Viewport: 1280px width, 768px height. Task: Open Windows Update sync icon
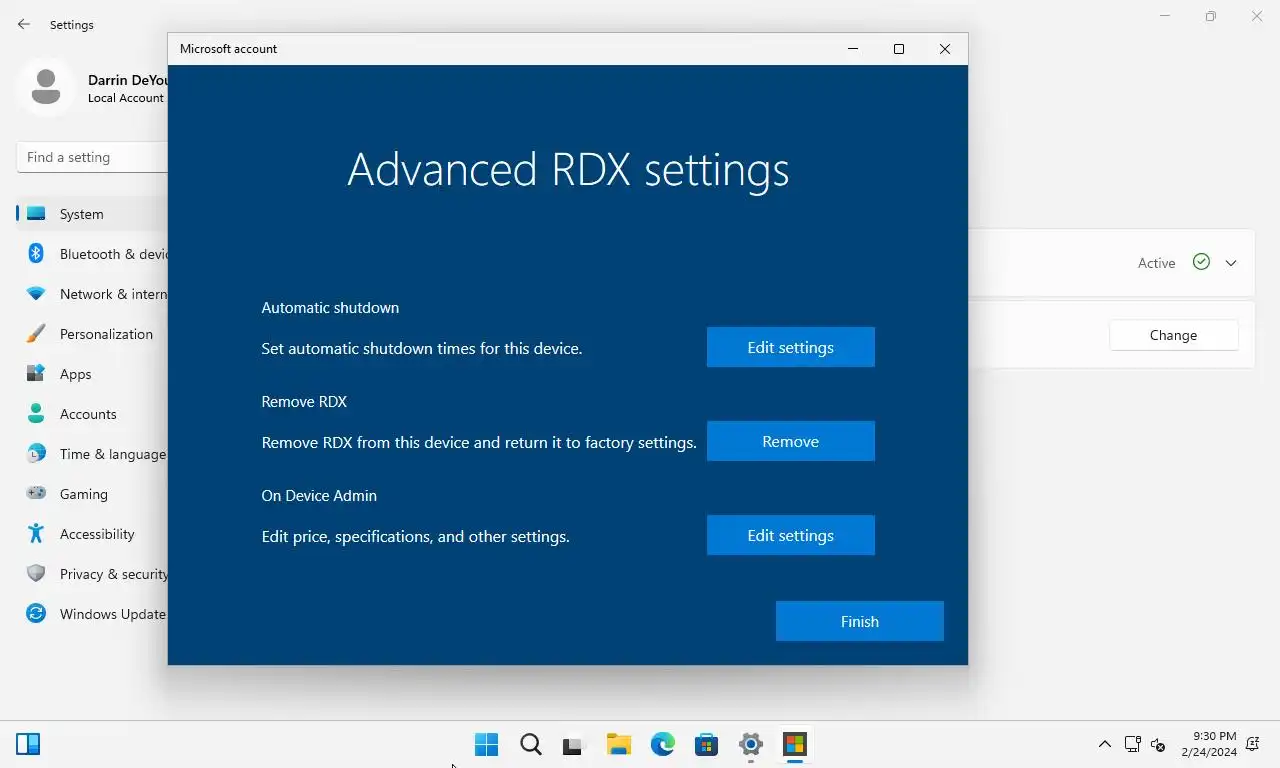(36, 614)
